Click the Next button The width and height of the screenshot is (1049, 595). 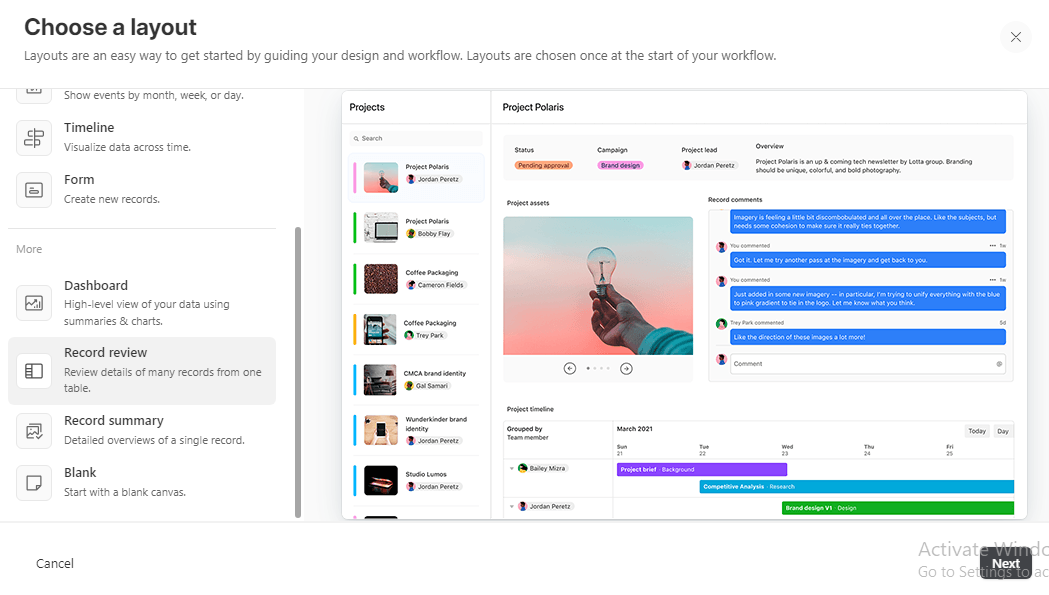(1006, 563)
